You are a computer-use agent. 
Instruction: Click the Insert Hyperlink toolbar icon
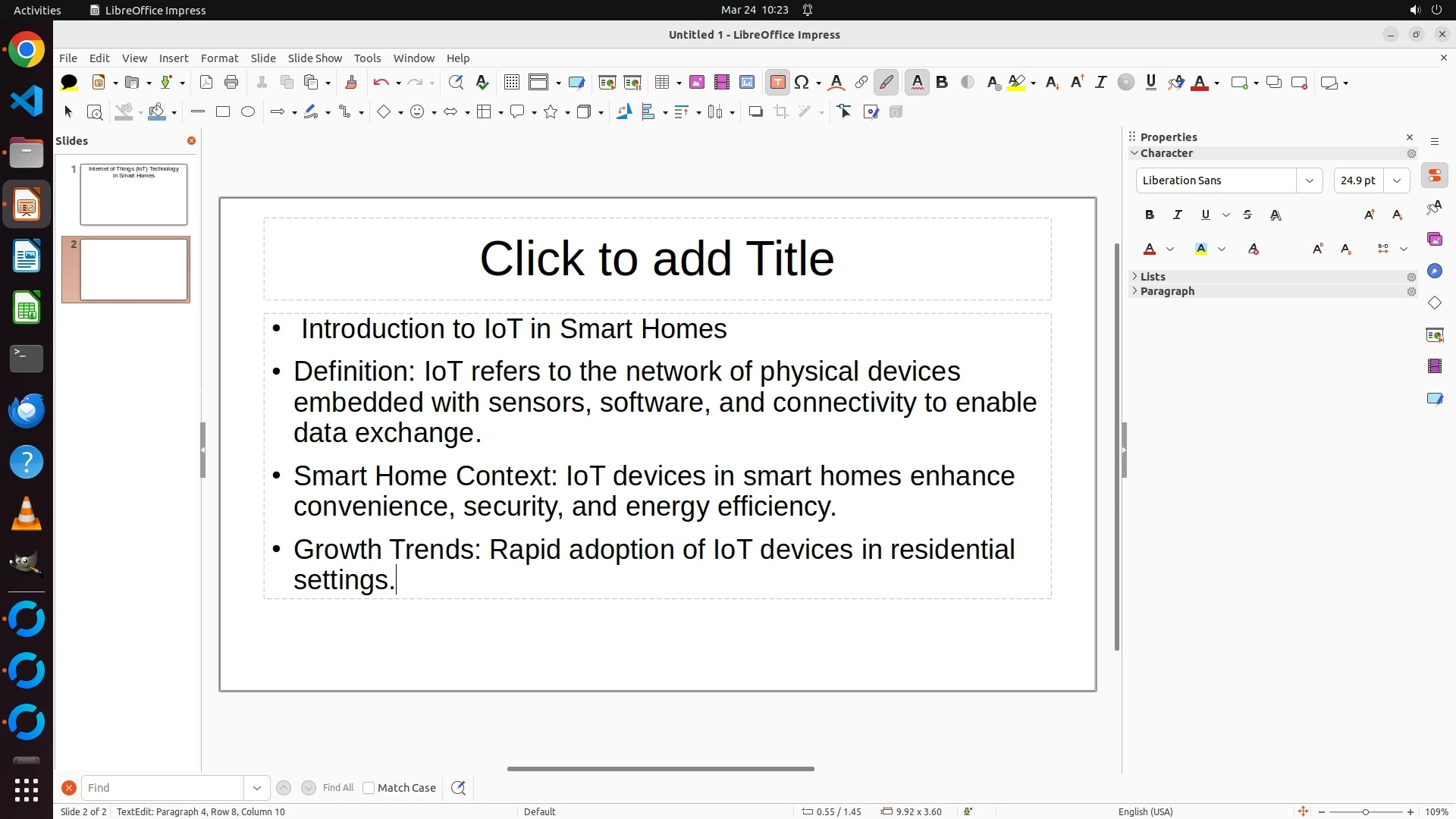click(861, 83)
